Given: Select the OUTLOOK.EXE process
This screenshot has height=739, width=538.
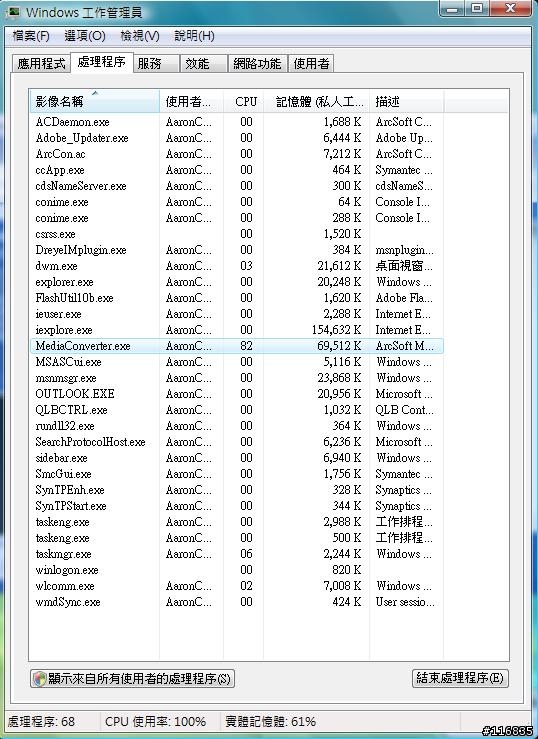Looking at the screenshot, I should (x=236, y=394).
